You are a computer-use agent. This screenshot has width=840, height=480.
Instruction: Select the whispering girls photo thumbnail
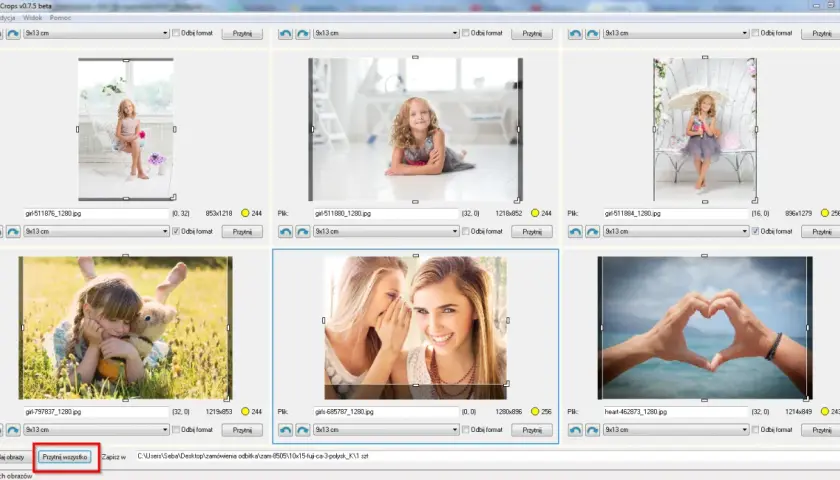415,328
